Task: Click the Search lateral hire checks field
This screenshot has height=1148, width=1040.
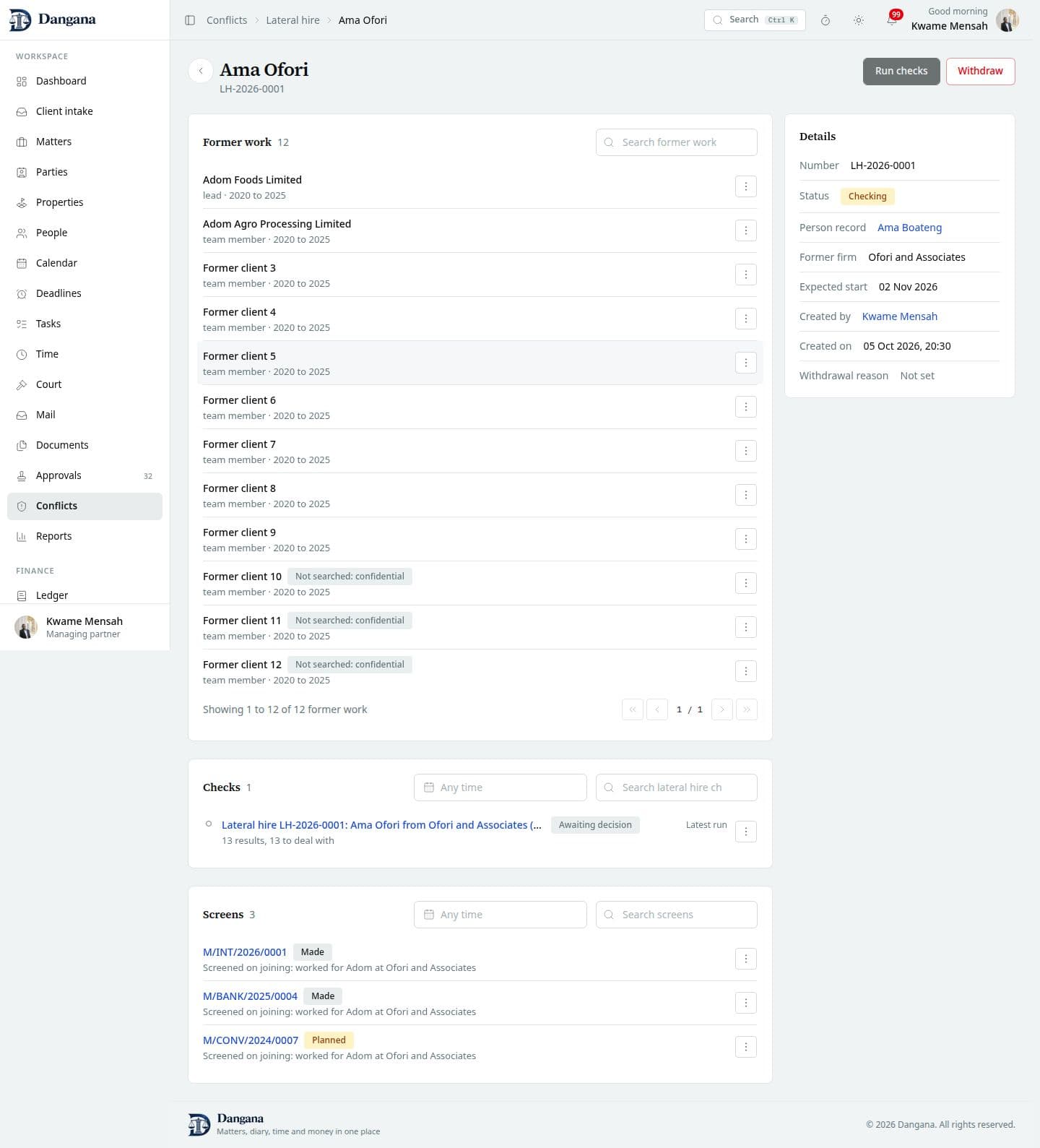Action: [x=677, y=787]
